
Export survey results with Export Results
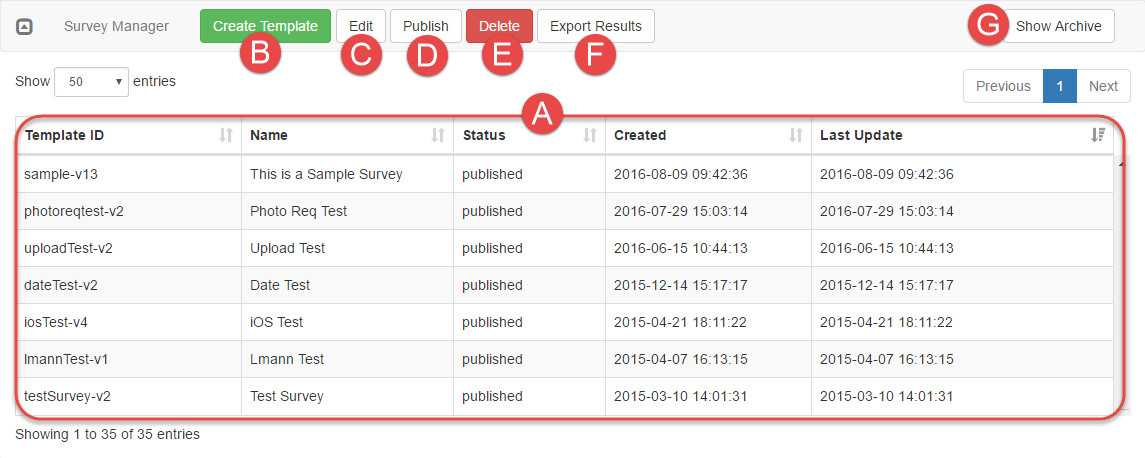pos(596,26)
